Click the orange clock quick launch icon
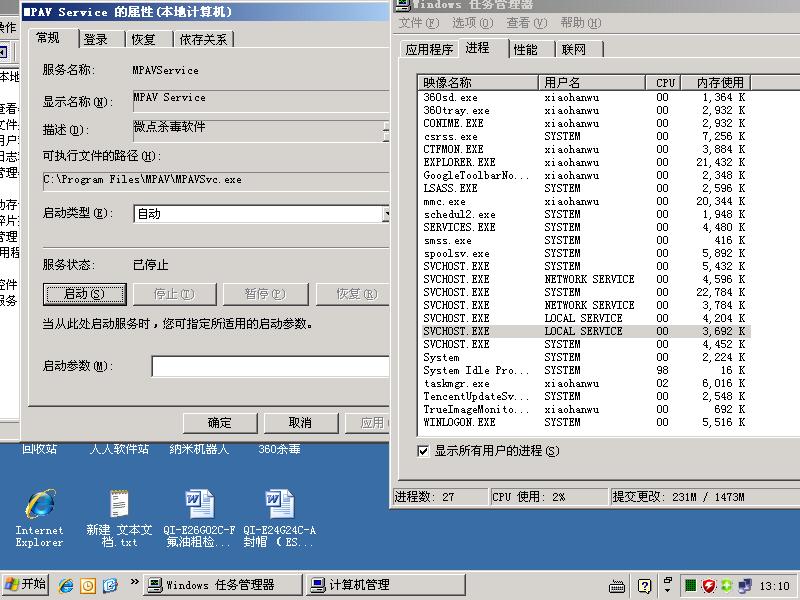Image resolution: width=800 pixels, height=600 pixels. pos(88,585)
